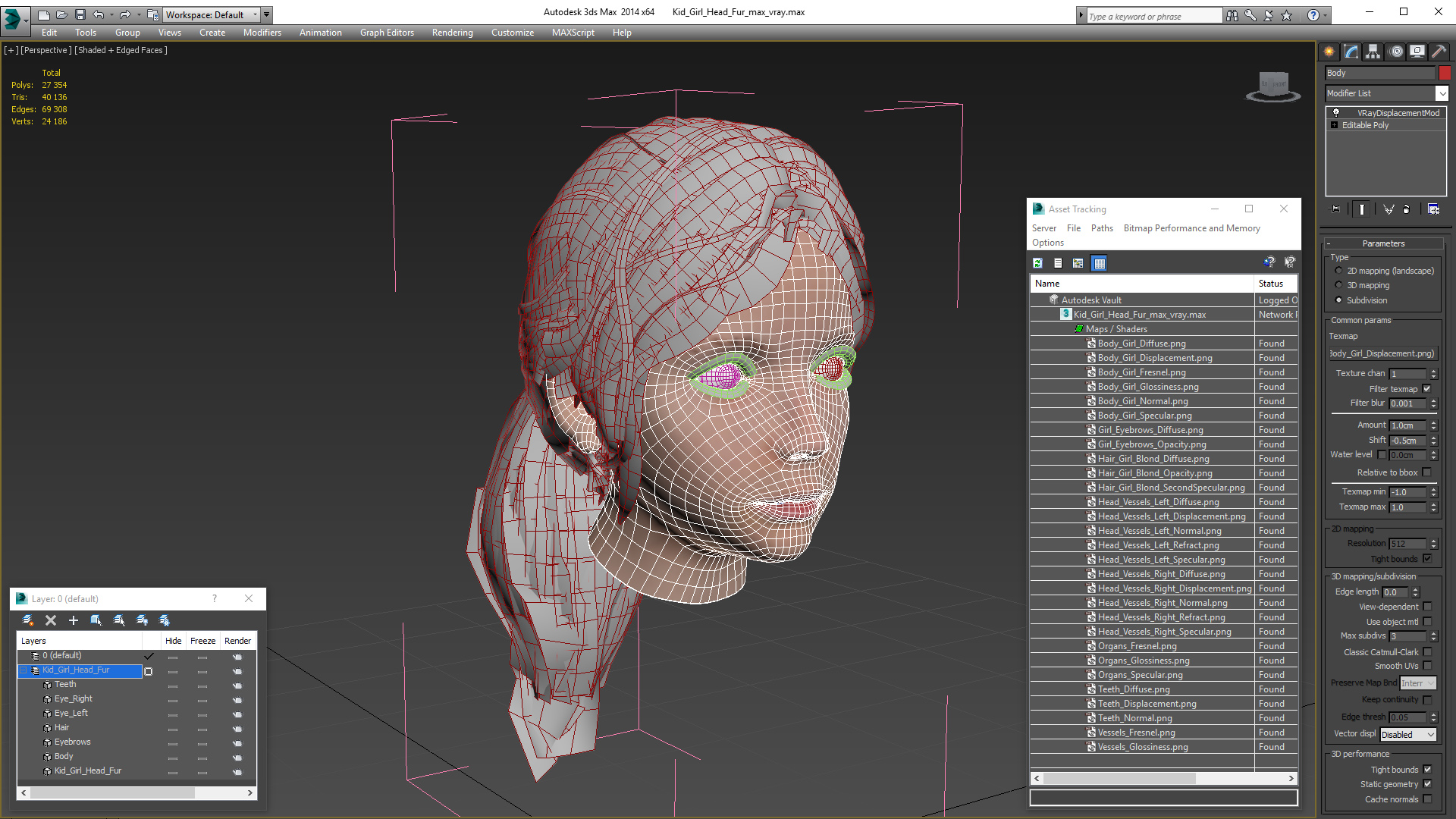Toggle Show End Result icon in modifier stack
The height and width of the screenshot is (819, 1456).
(x=1362, y=209)
